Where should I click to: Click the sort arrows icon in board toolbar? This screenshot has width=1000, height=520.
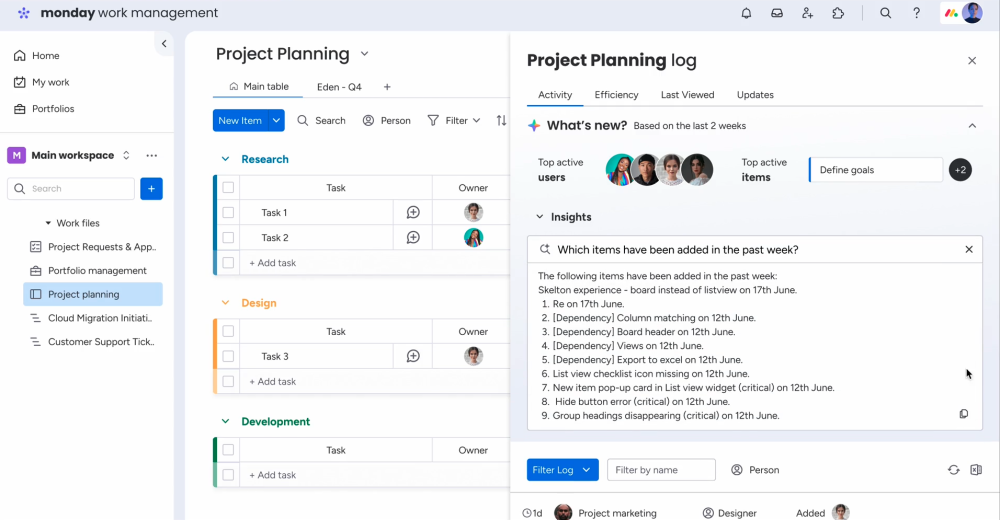coord(501,120)
